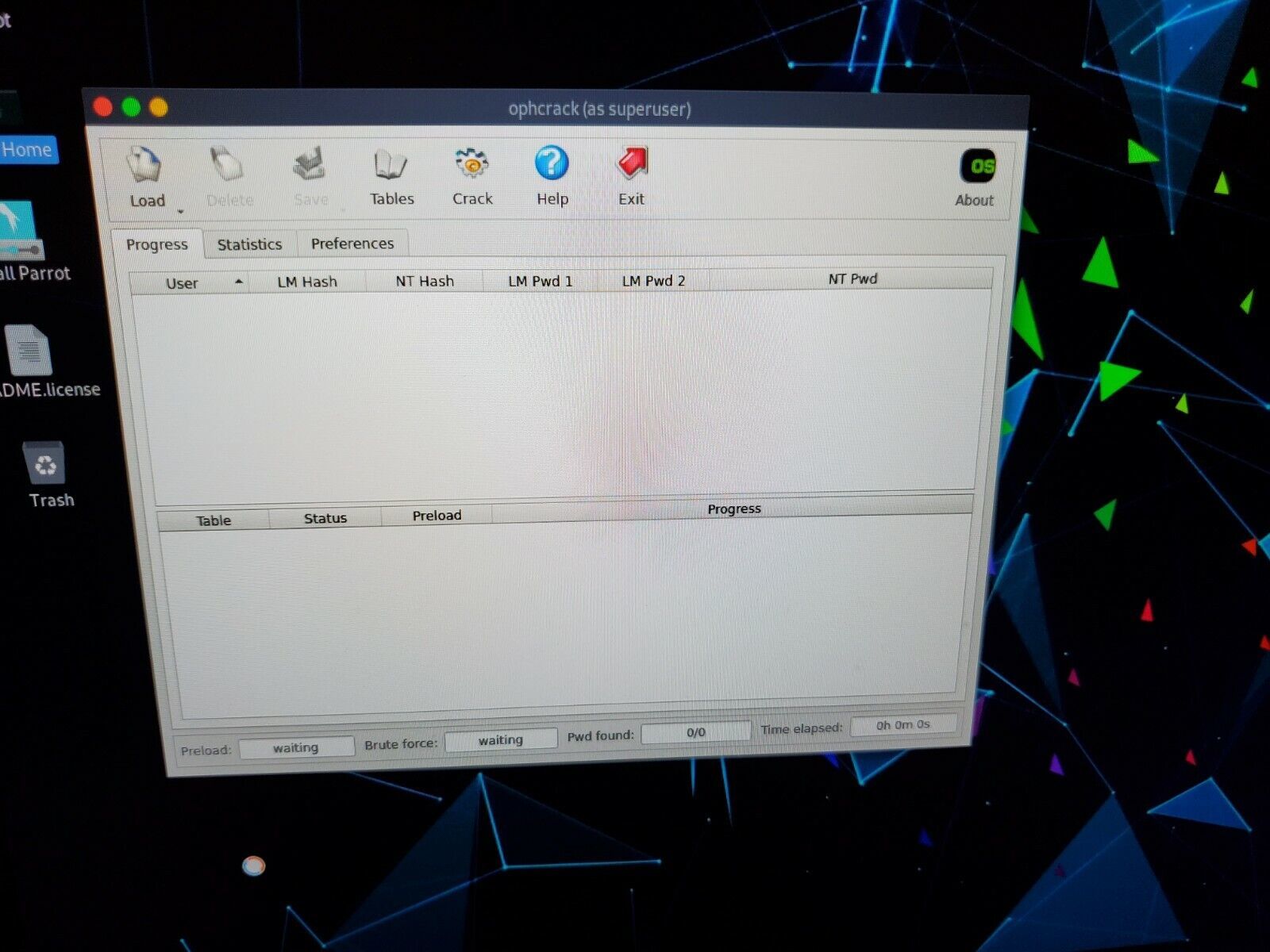The width and height of the screenshot is (1270, 952).
Task: Expand the Load dropdown arrow
Action: [181, 211]
